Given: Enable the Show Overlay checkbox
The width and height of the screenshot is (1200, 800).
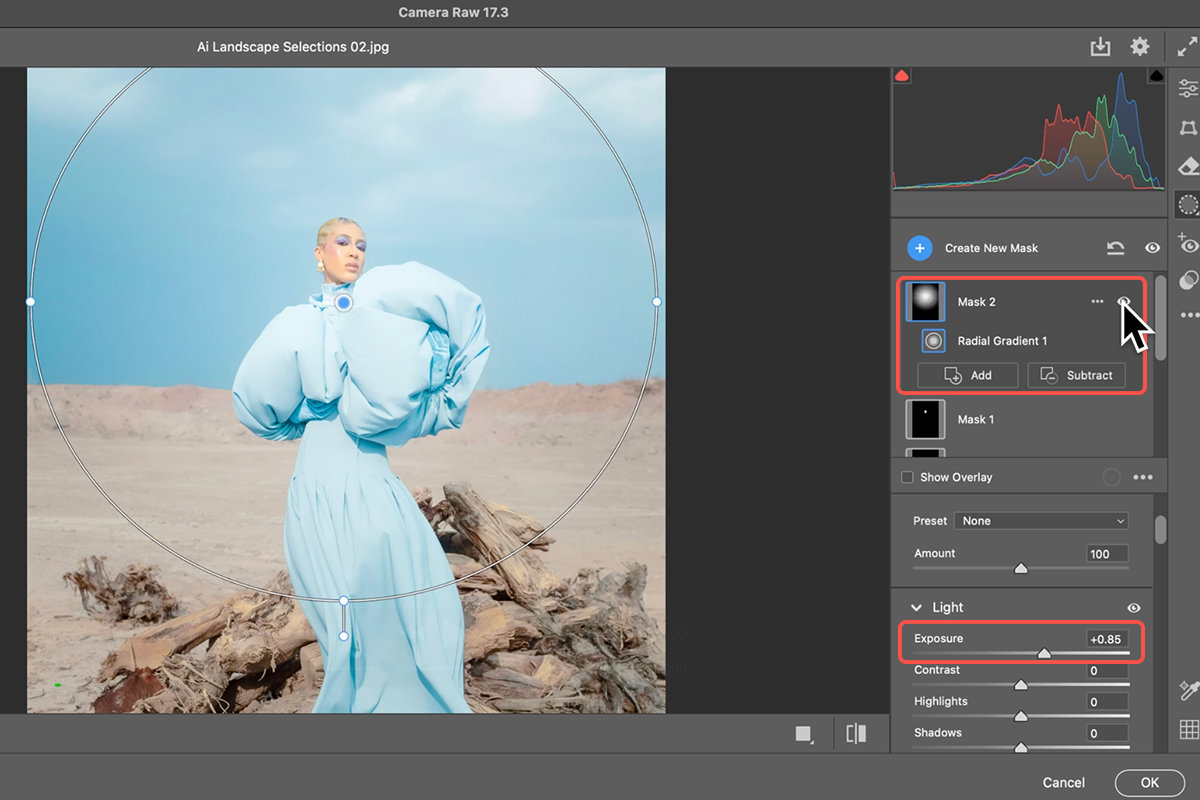Looking at the screenshot, I should point(907,477).
